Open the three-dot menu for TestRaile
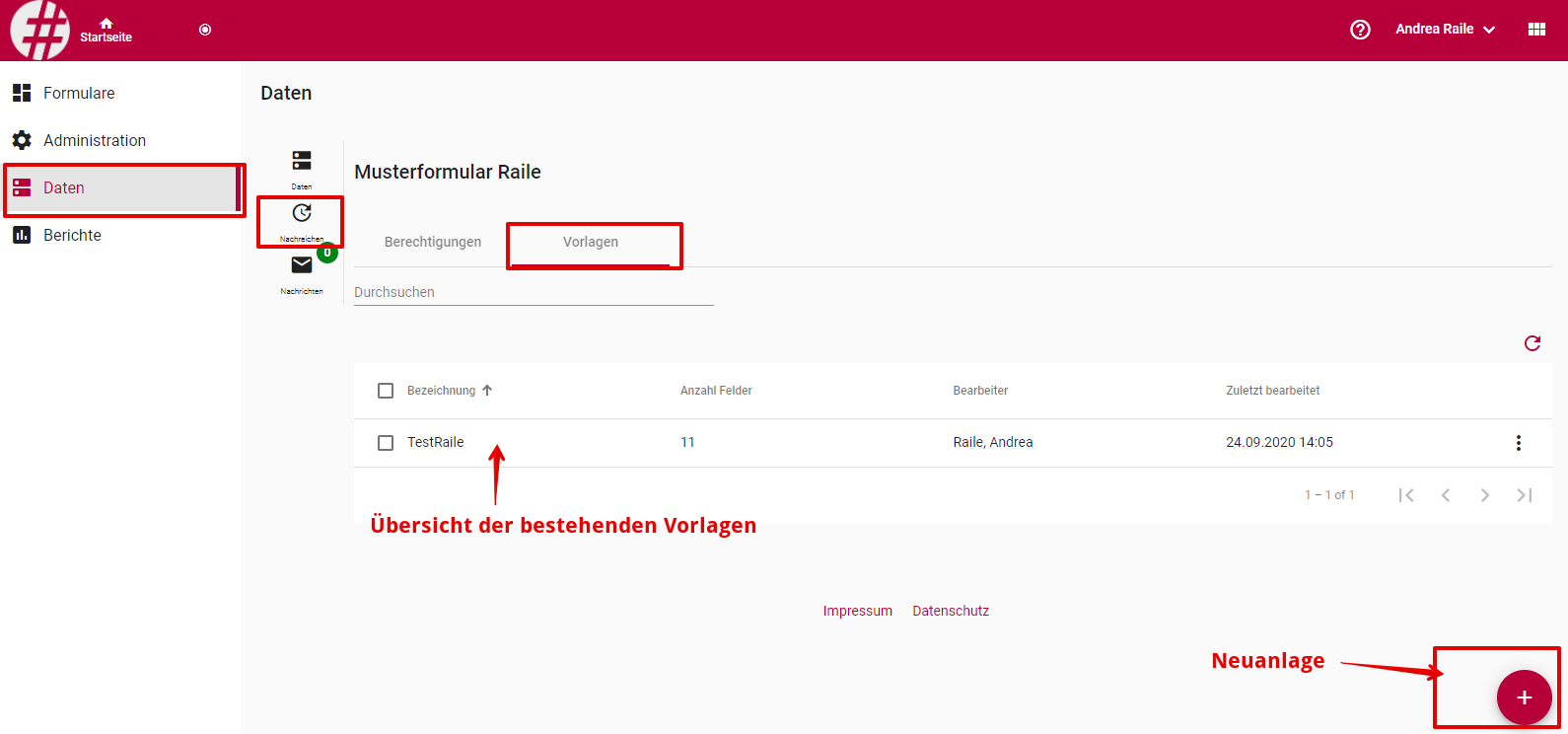The height and width of the screenshot is (734, 1568). pos(1519,443)
